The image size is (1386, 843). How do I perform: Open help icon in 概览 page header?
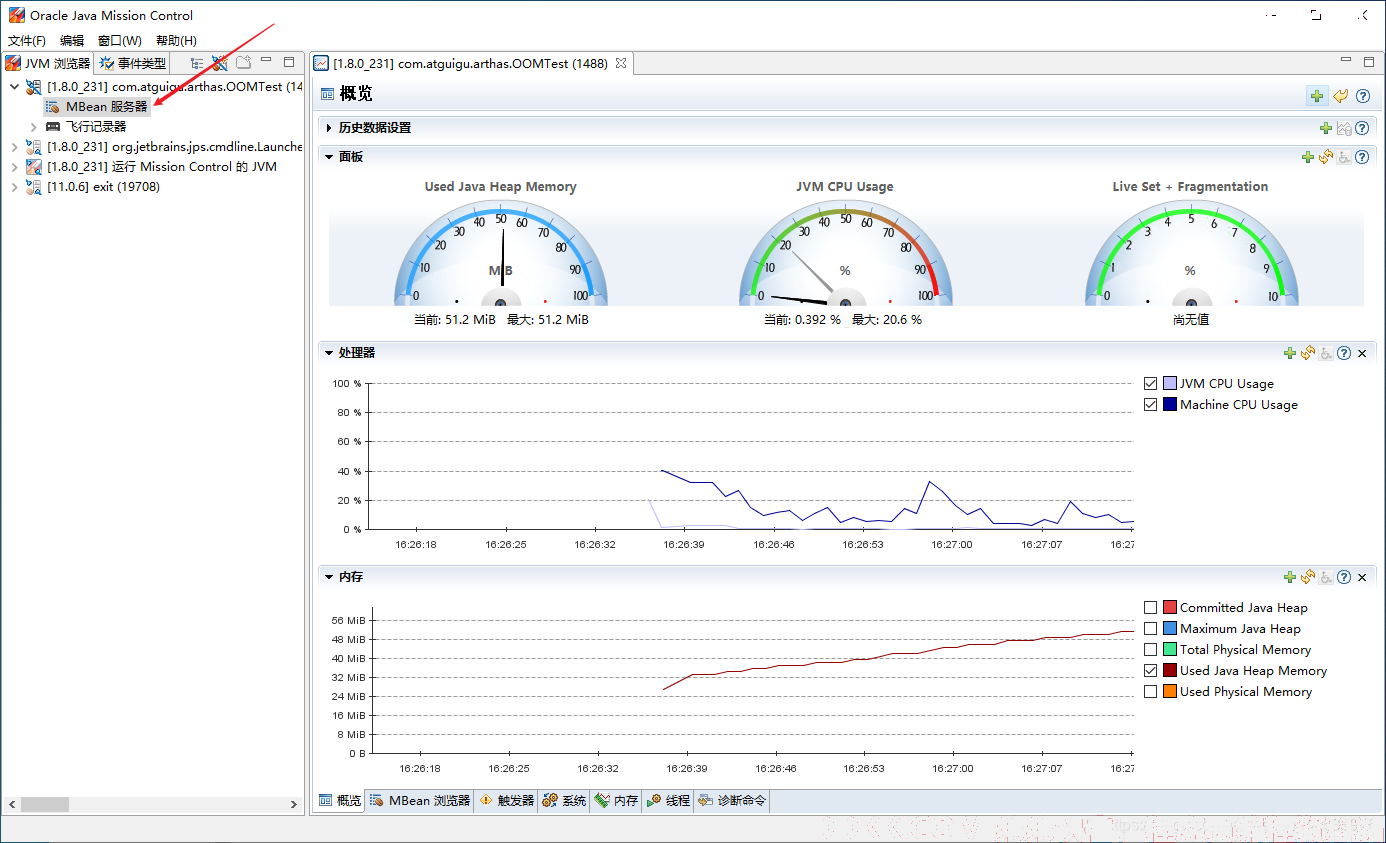1362,96
